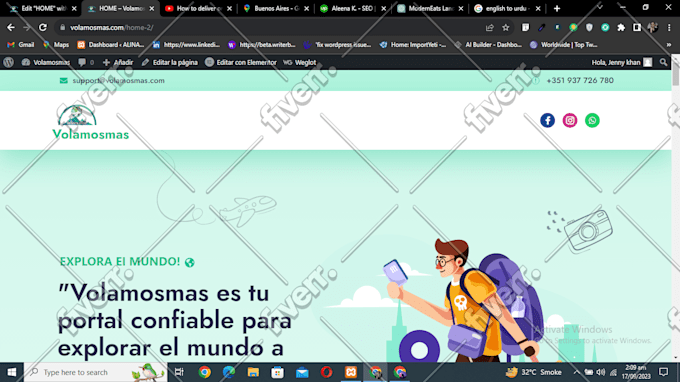
Task: Open Microsoft Store from the taskbar
Action: 278,372
